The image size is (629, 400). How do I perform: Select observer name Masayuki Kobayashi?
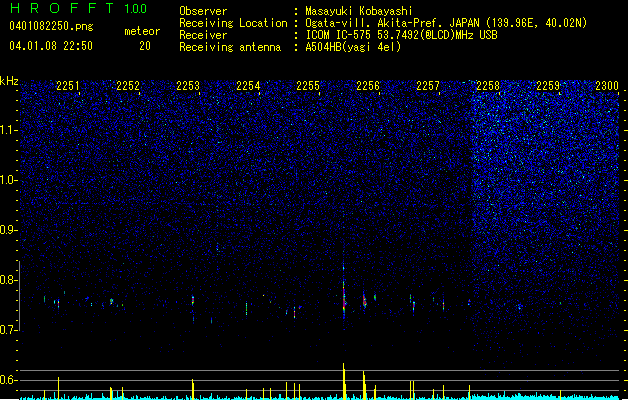point(359,11)
